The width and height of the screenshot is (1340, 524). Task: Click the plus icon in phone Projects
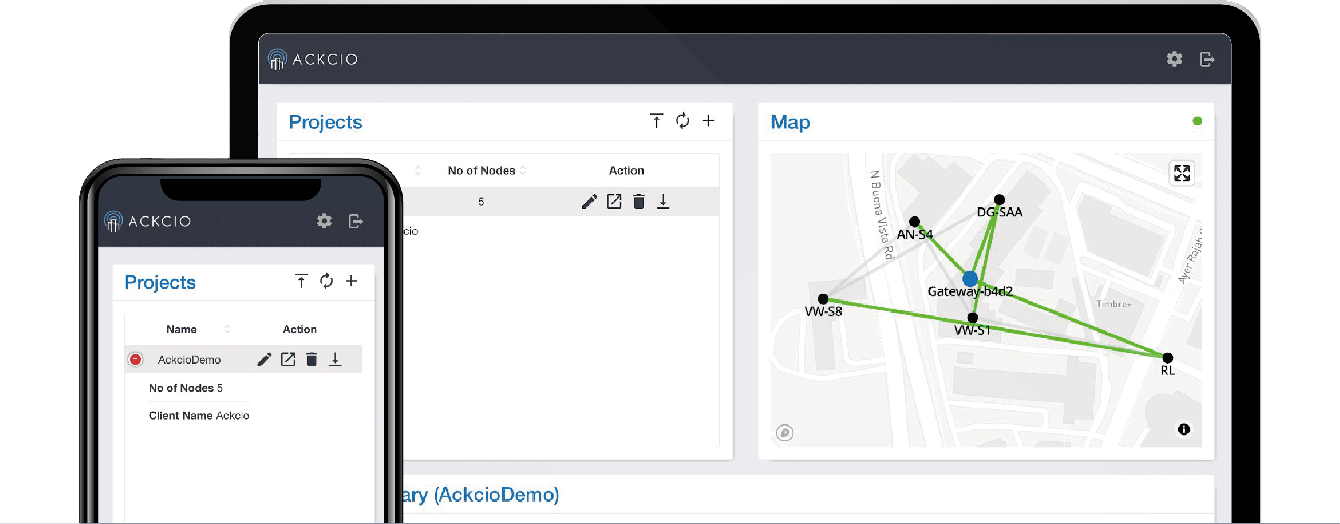tap(351, 281)
